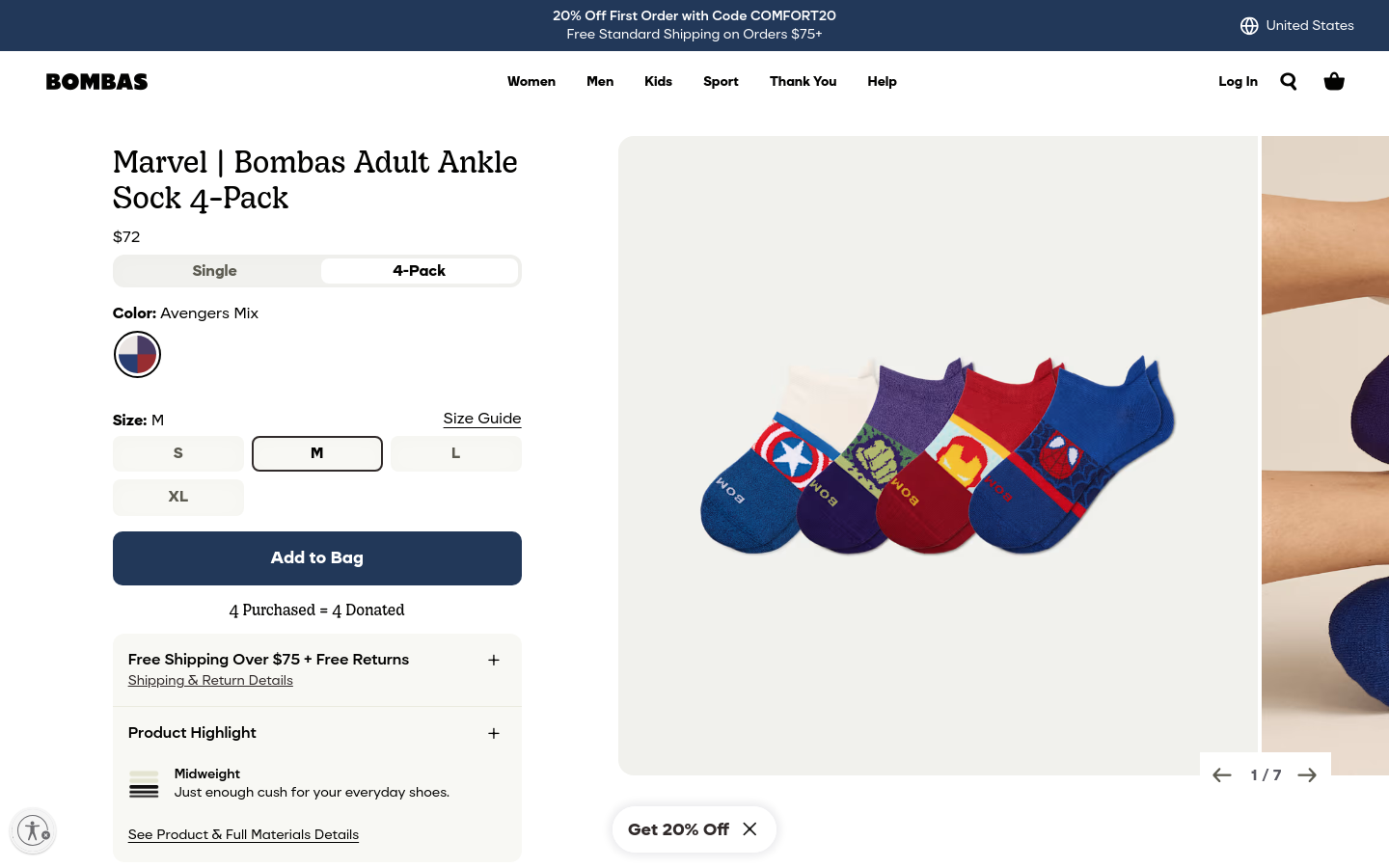
Task: Open the Size Guide link
Action: tap(482, 419)
